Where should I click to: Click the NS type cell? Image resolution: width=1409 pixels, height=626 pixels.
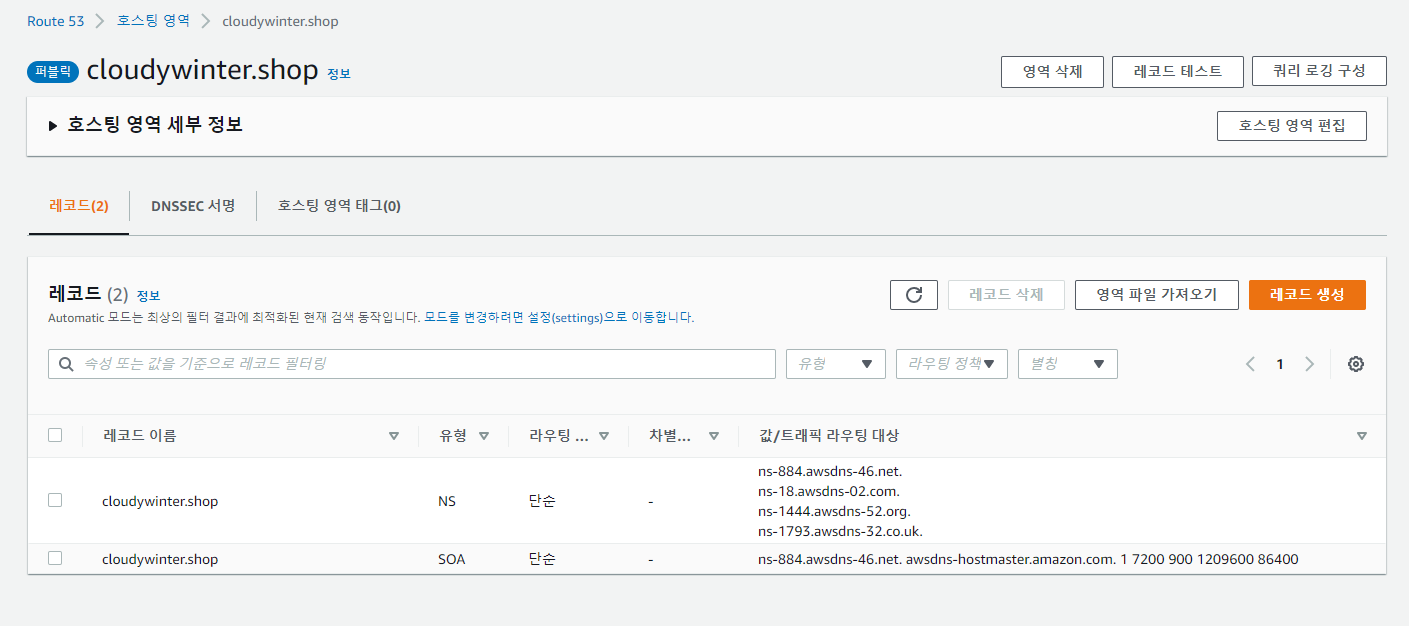coord(447,501)
